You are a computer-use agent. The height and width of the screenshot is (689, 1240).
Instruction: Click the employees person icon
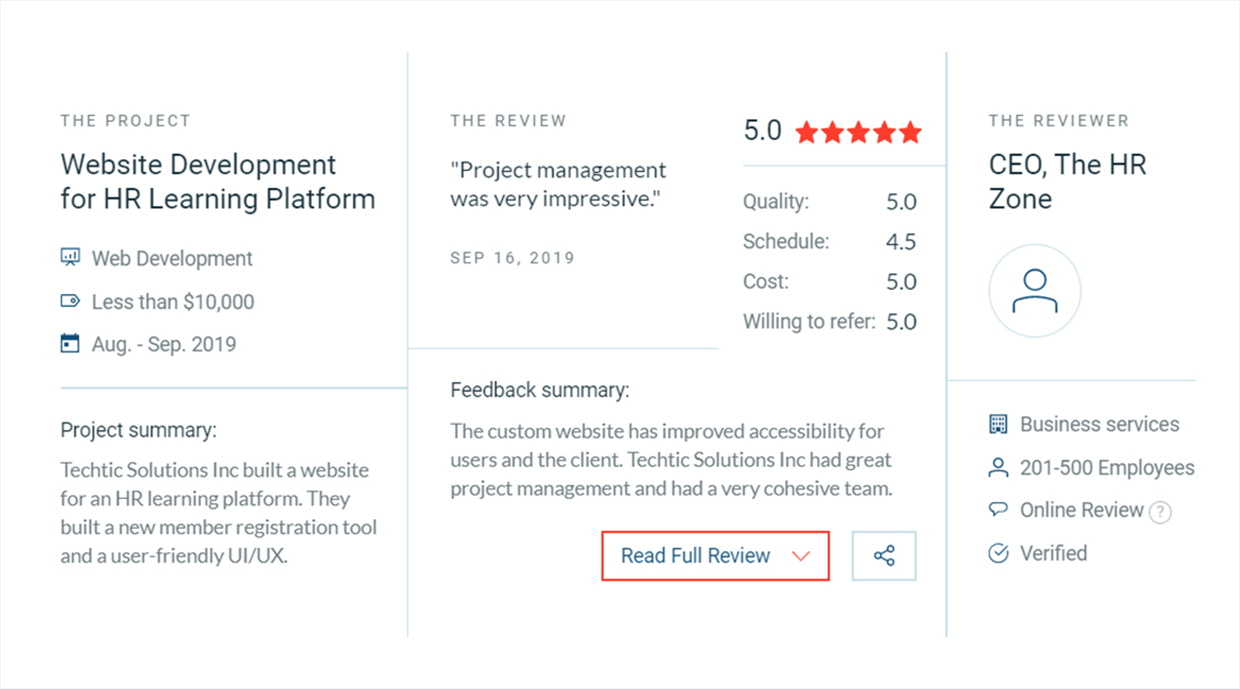click(998, 468)
